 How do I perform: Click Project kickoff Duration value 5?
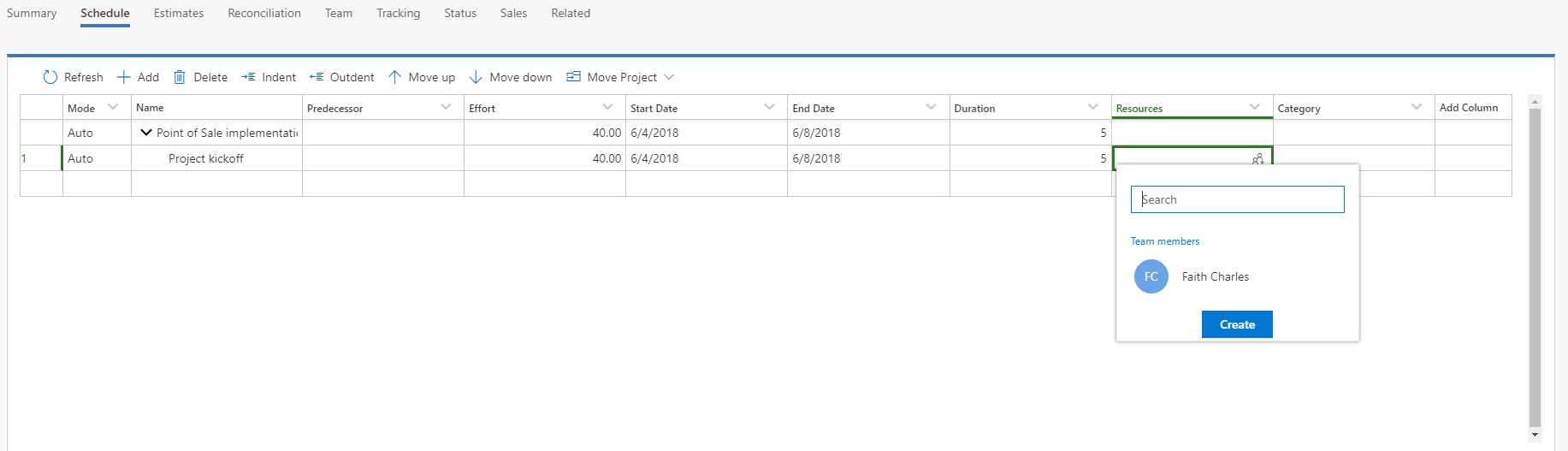tap(1104, 158)
